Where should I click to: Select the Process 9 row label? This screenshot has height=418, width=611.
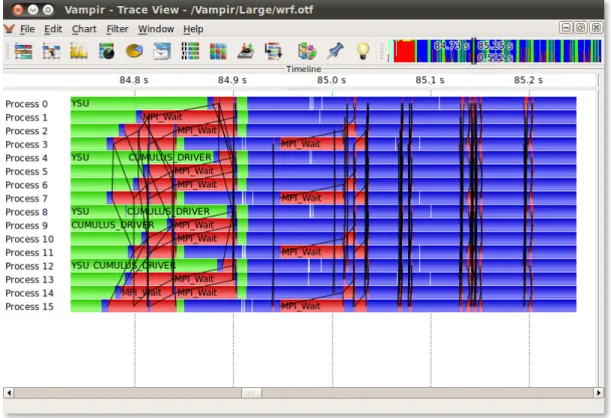pos(26,226)
